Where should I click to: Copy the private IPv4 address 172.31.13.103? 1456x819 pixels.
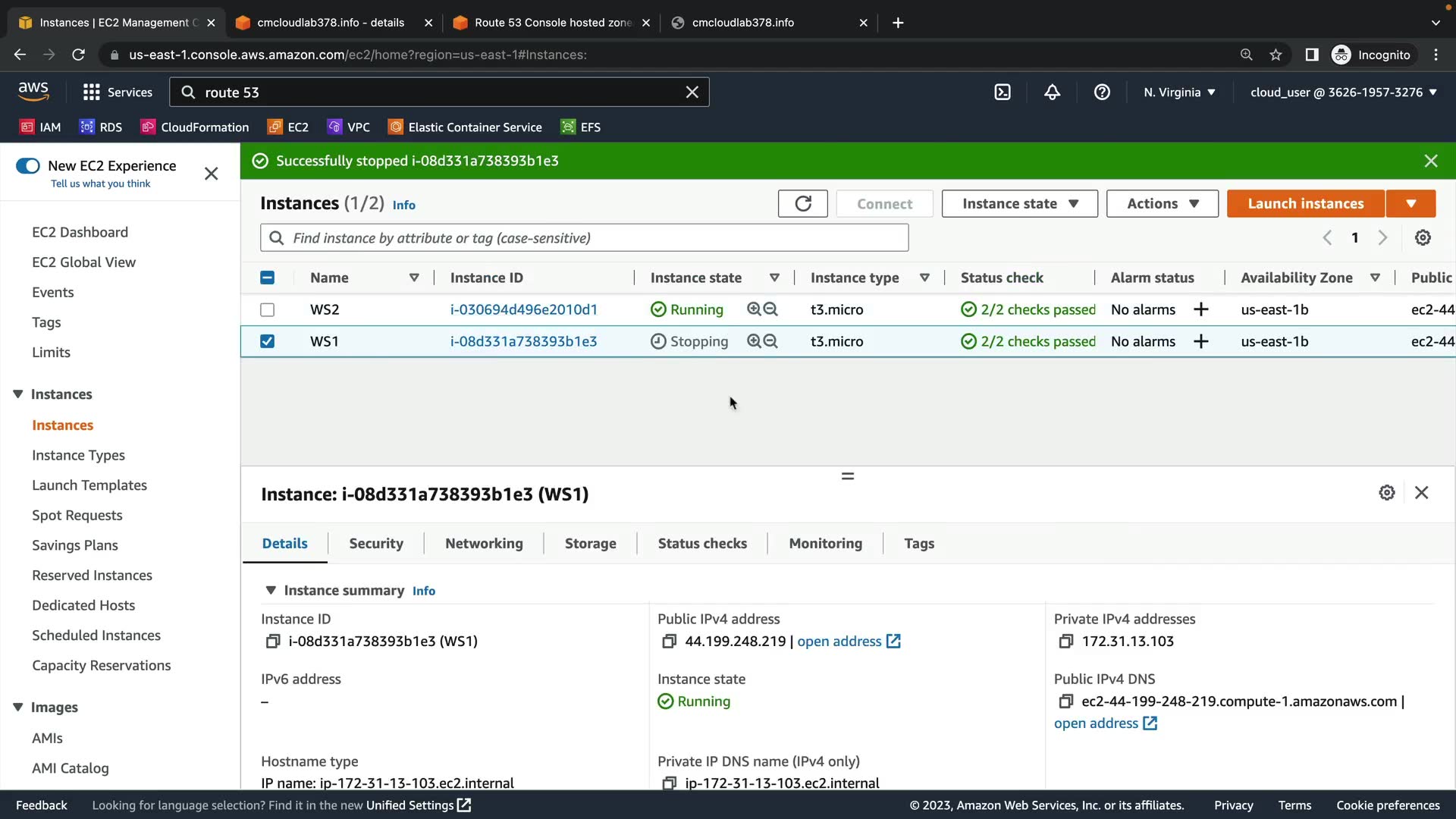(x=1065, y=642)
